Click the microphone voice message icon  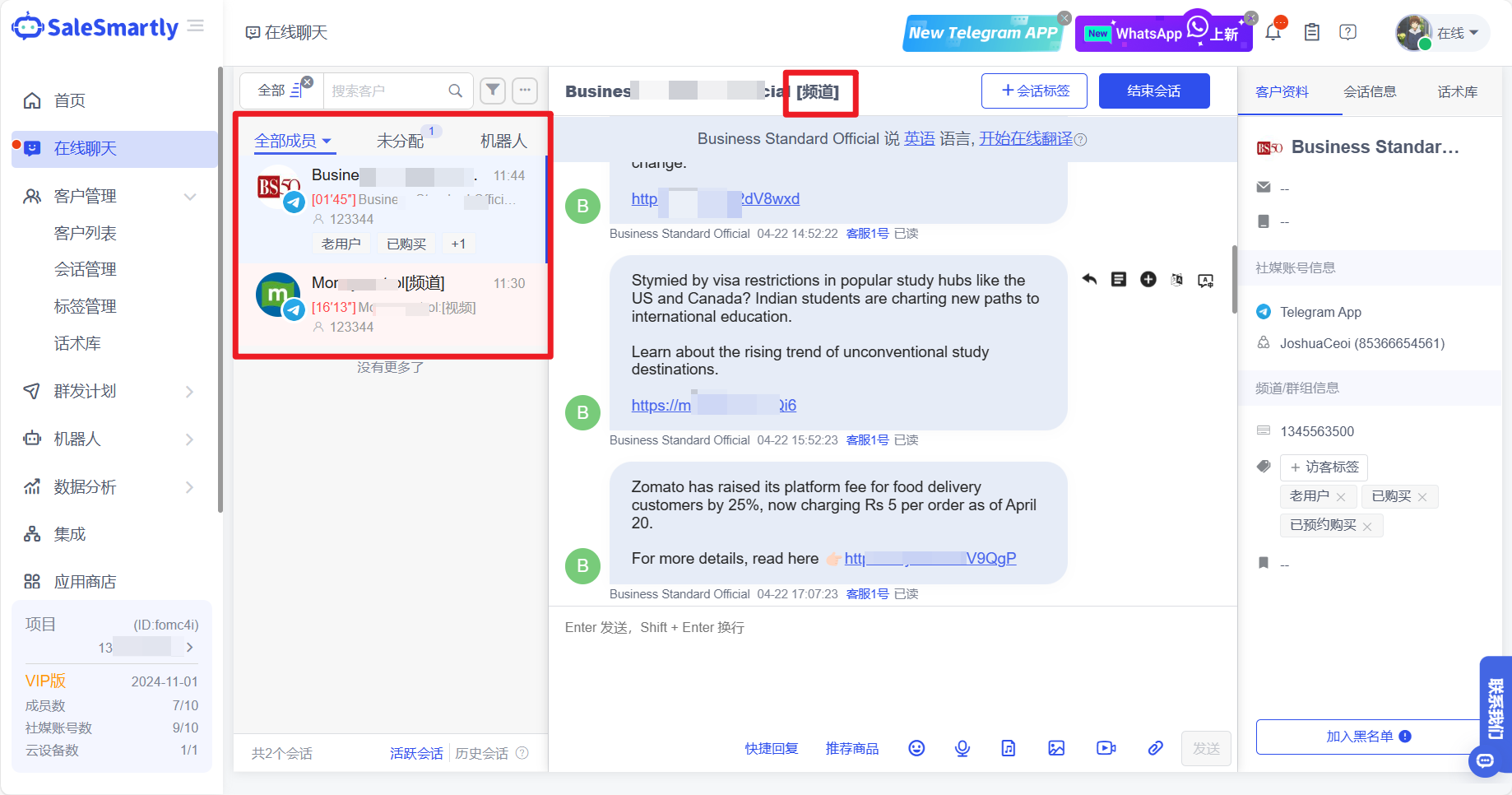tap(962, 748)
